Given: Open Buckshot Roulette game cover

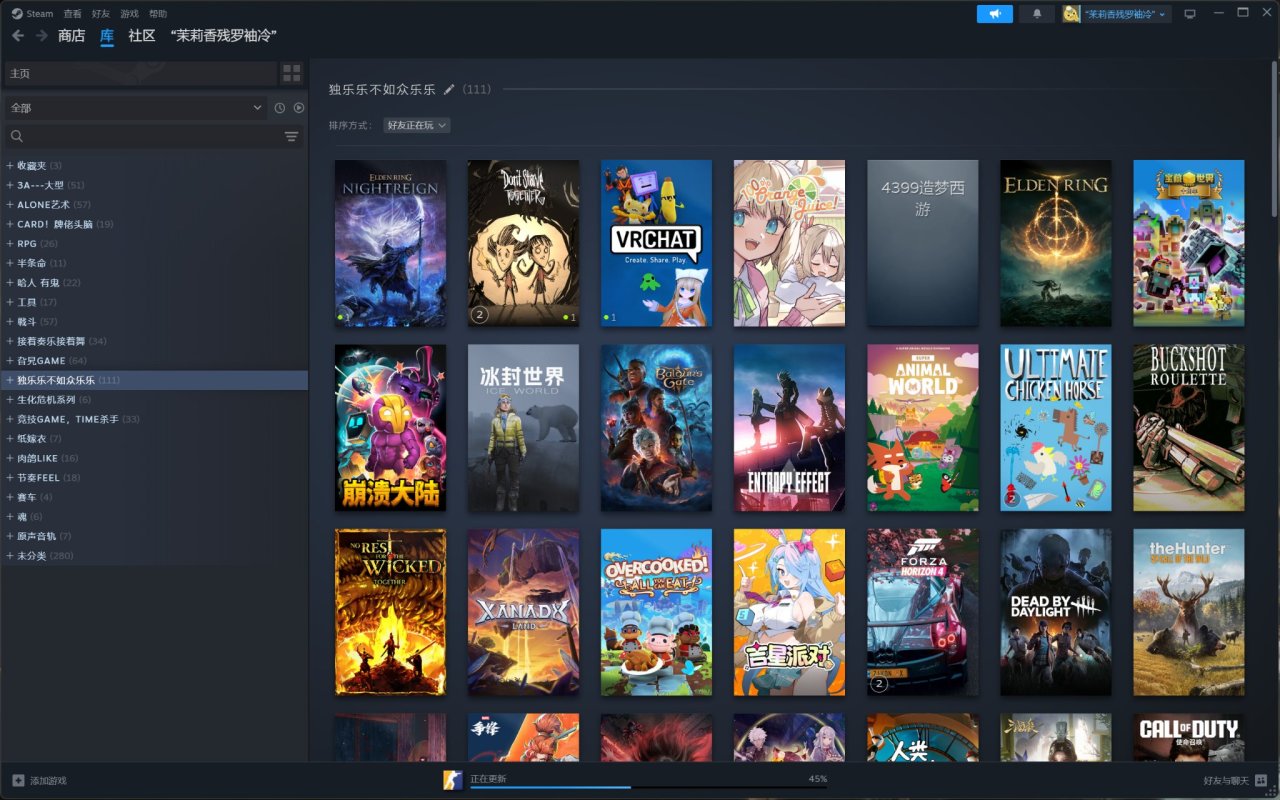Looking at the screenshot, I should pos(1188,428).
